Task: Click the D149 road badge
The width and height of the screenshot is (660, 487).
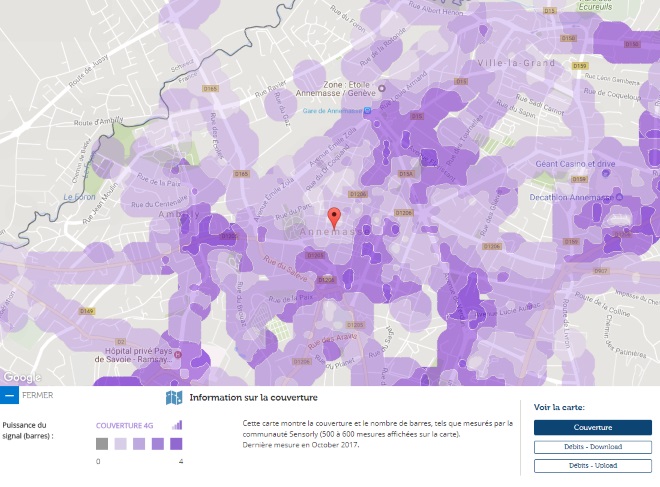Action: point(87,311)
